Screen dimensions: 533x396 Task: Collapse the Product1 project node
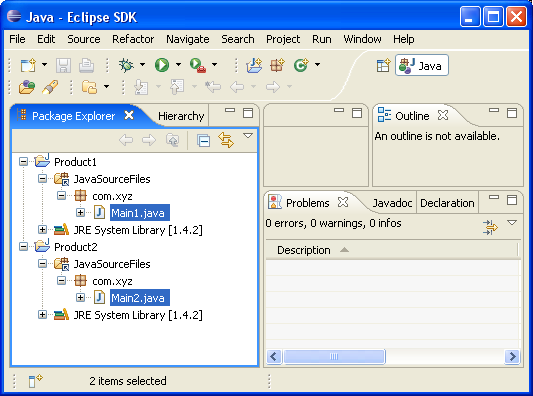[x=23, y=161]
